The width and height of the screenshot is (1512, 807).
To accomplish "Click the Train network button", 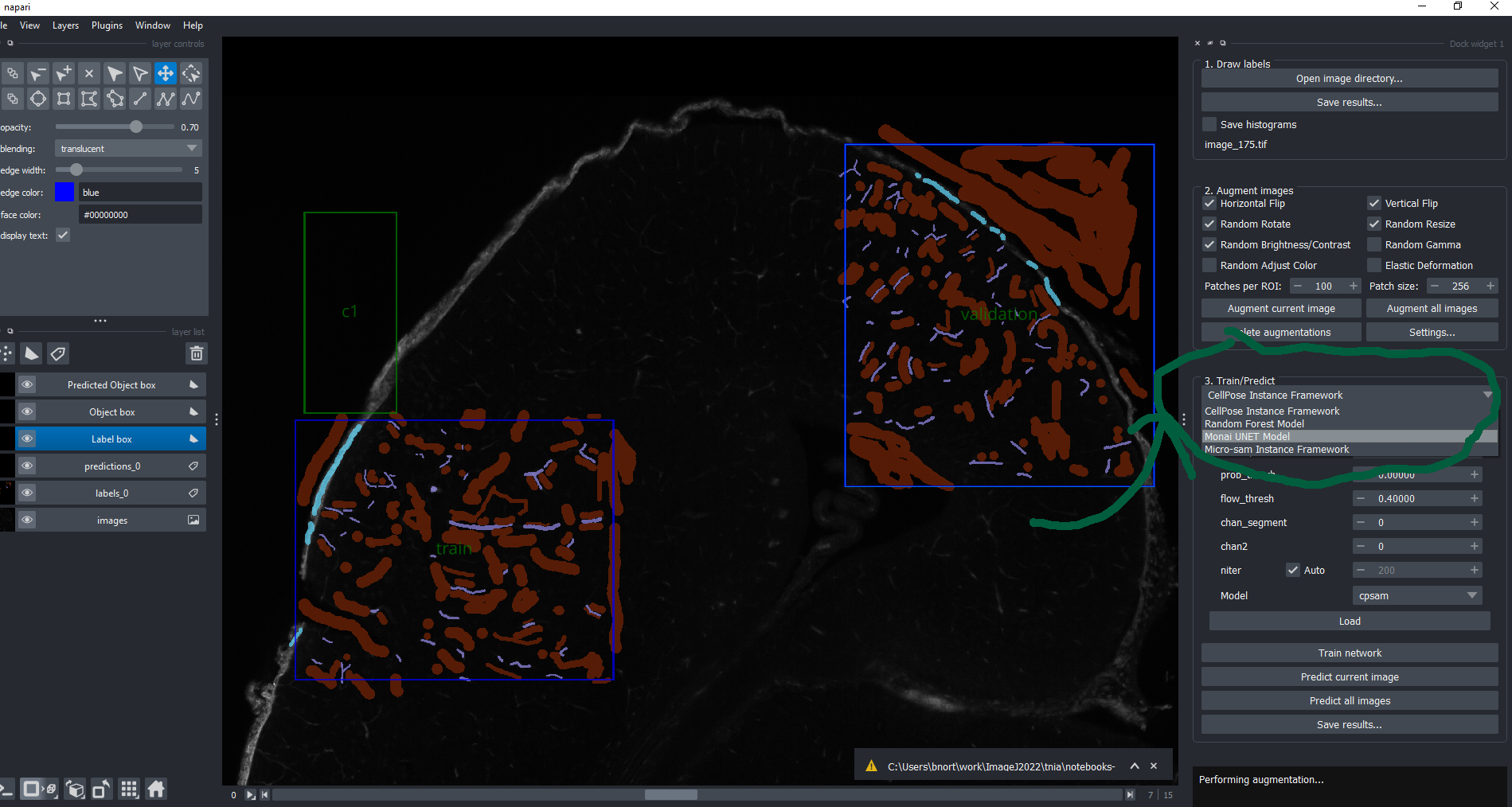I will (x=1349, y=653).
